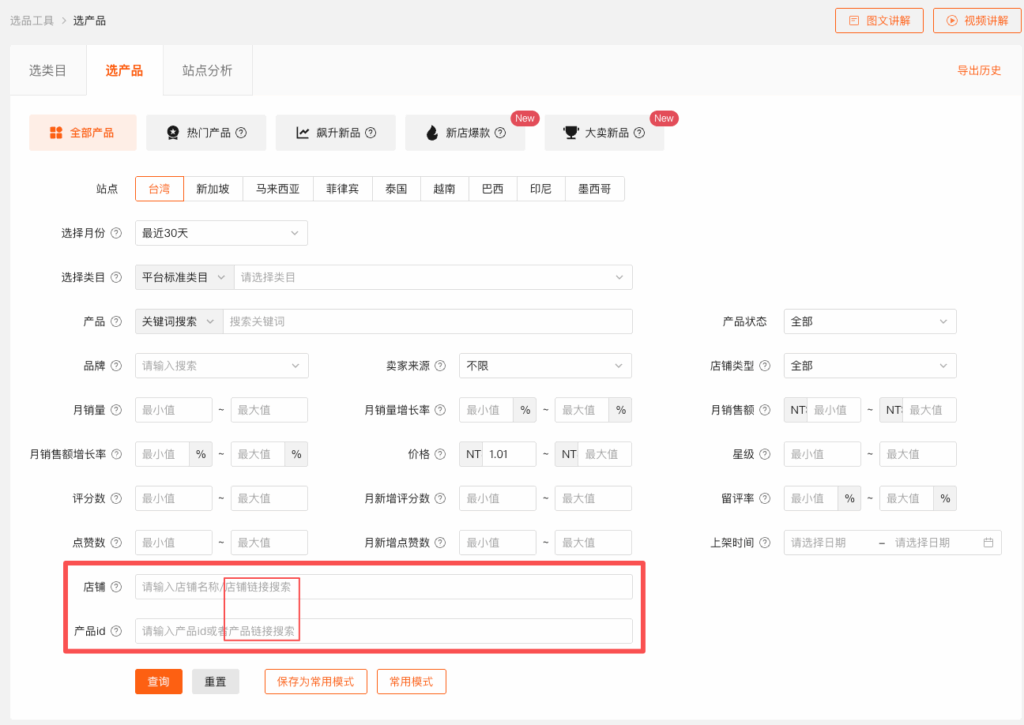The image size is (1024, 725).
Task: Click help icon next to 留评率
Action: point(765,498)
